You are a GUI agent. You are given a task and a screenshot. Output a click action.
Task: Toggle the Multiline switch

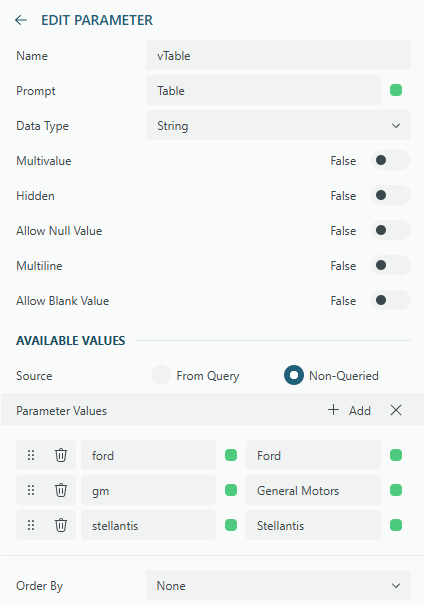click(x=390, y=265)
